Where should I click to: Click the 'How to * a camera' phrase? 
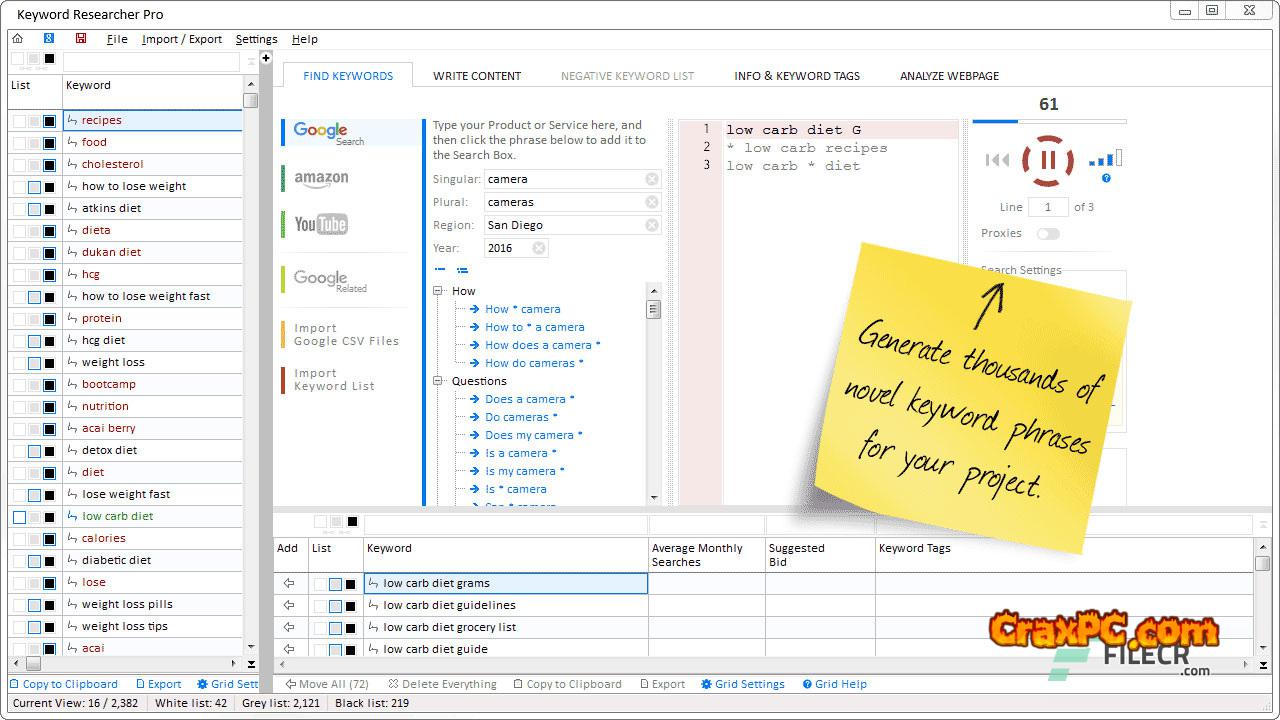(x=535, y=327)
